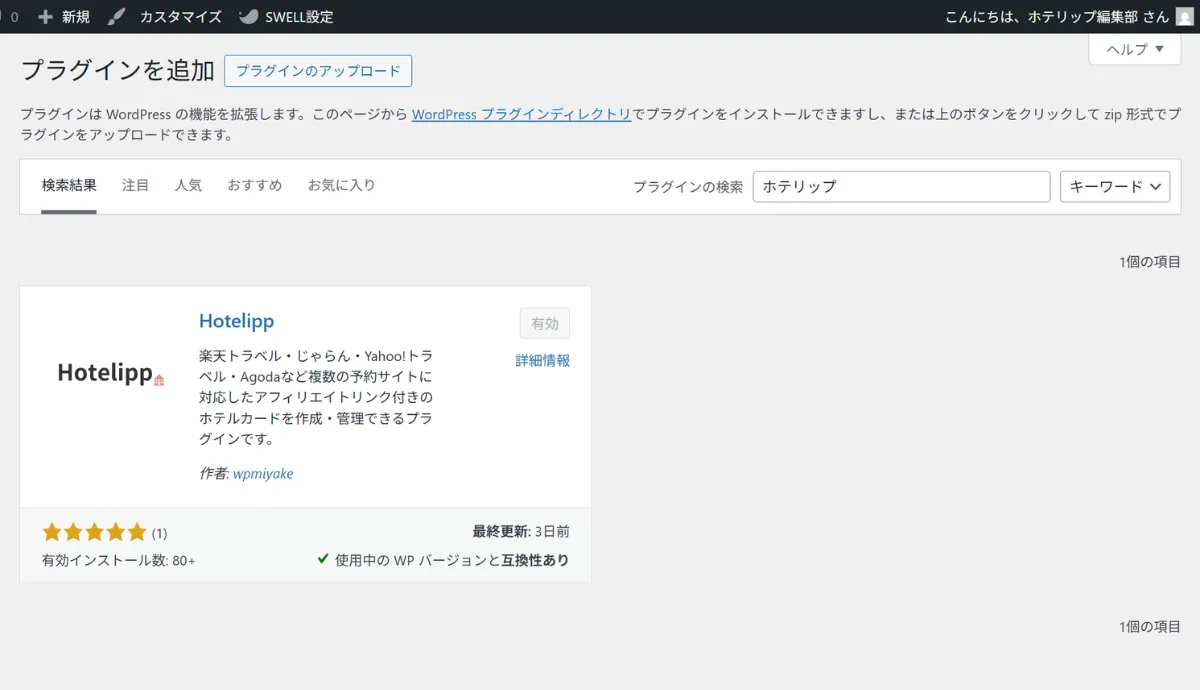Switch to the お気に入り tab
Viewport: 1200px width, 690px height.
341,186
